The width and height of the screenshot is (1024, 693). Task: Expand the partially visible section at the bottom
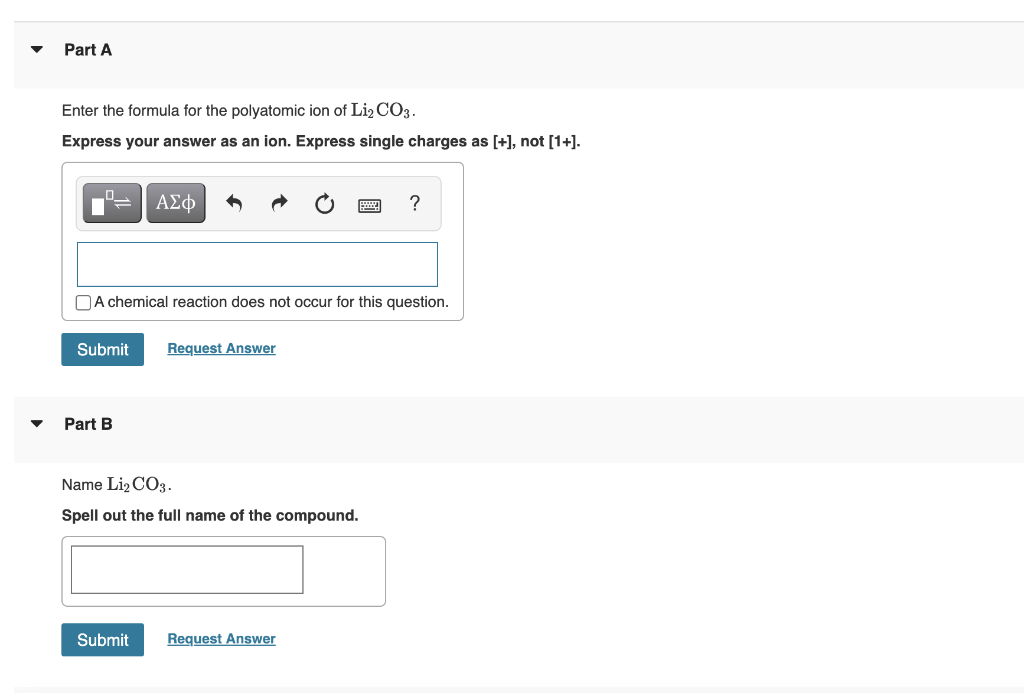click(x=36, y=690)
